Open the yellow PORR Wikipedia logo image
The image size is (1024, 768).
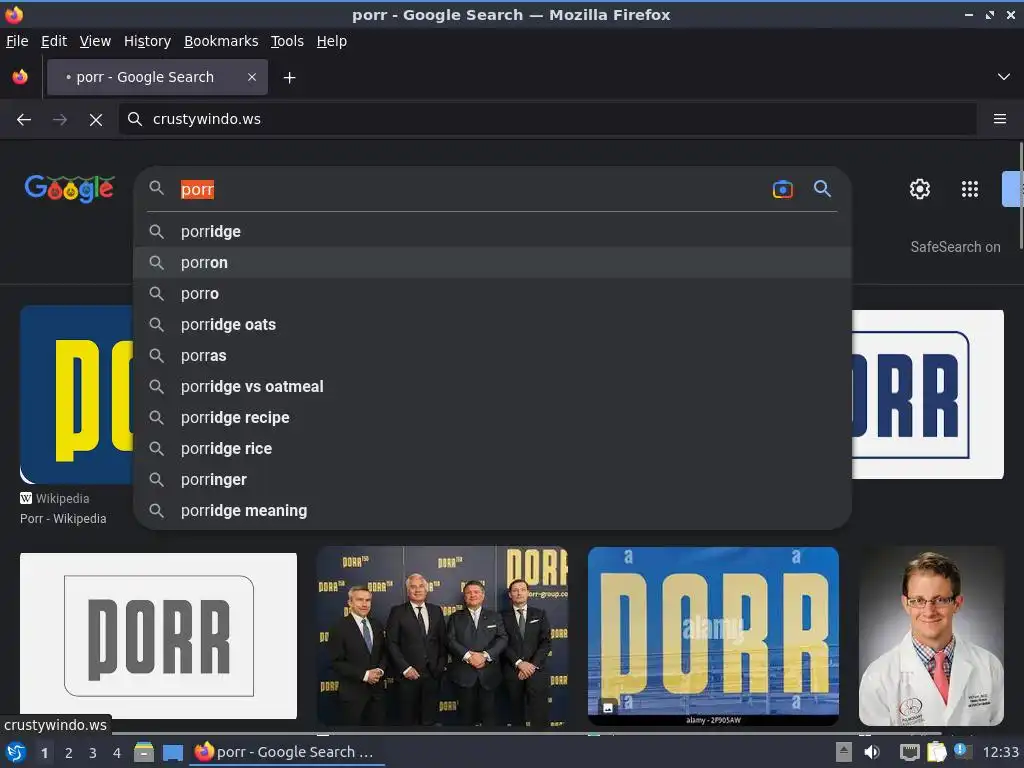[x=76, y=394]
